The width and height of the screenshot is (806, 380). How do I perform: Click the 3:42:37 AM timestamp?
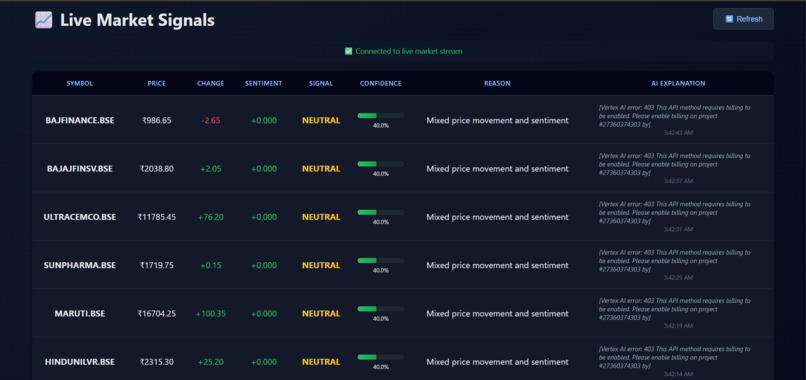click(678, 182)
